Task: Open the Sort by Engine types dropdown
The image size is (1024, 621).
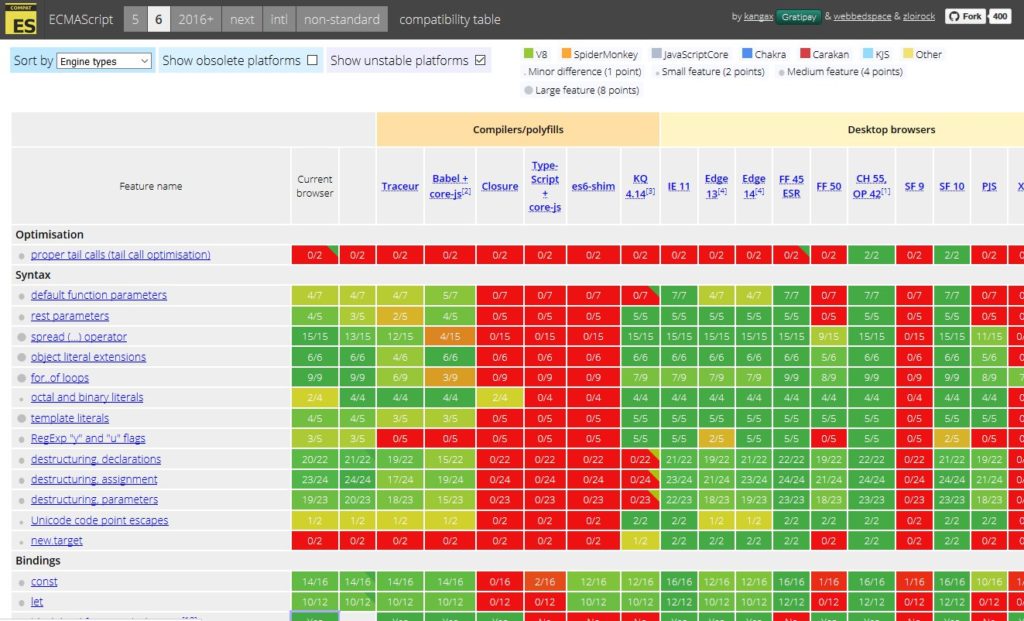Action: click(104, 61)
